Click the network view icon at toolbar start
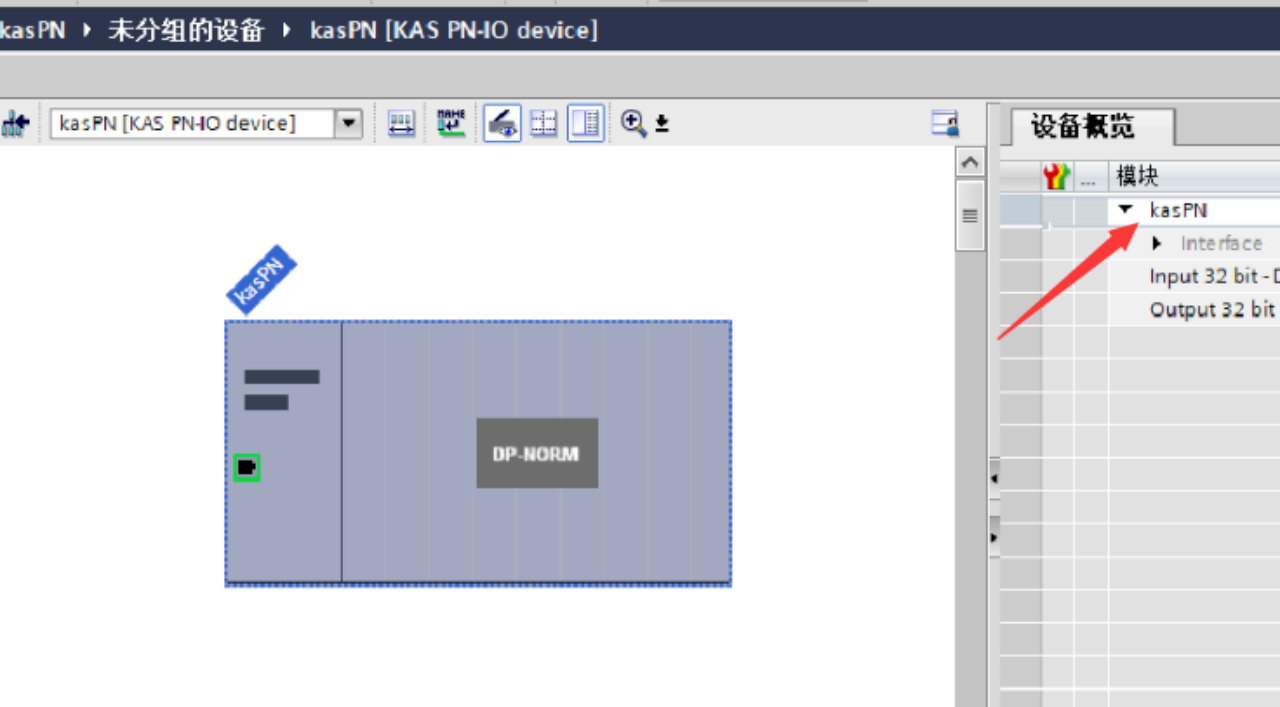Image resolution: width=1280 pixels, height=707 pixels. coord(16,124)
